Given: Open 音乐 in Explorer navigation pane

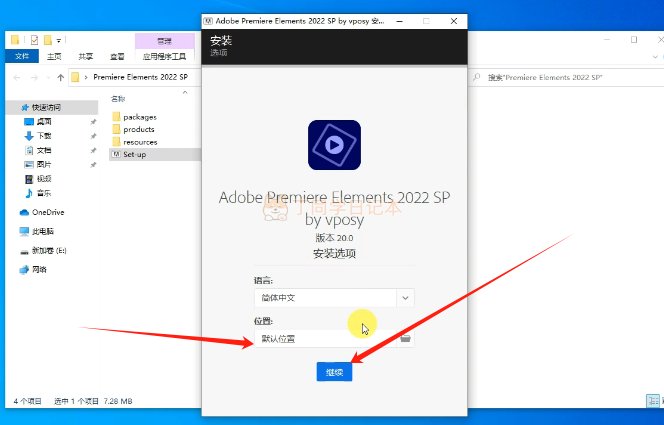Looking at the screenshot, I should 44,193.
